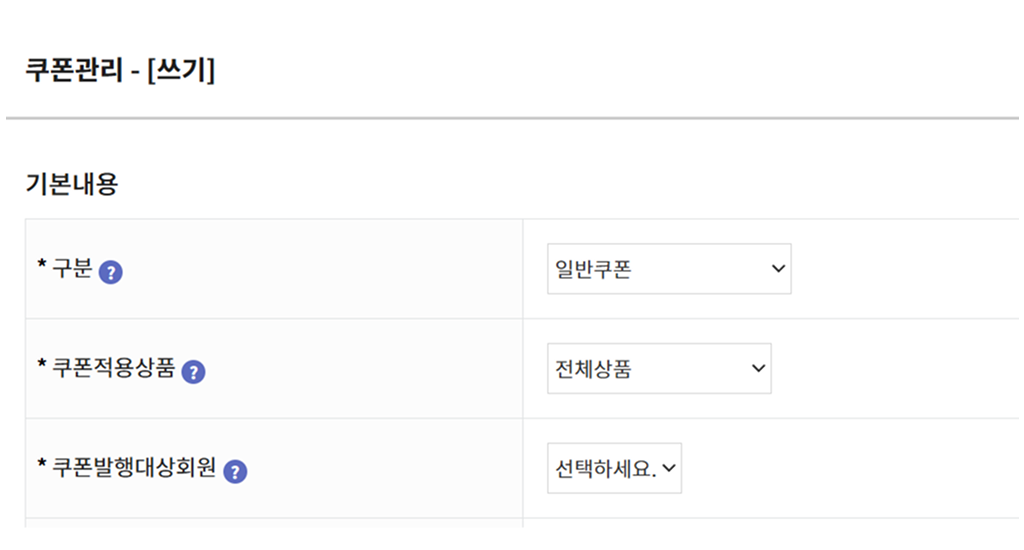Click the 구분 field label
Screen dimensions: 1024x550
point(71,269)
